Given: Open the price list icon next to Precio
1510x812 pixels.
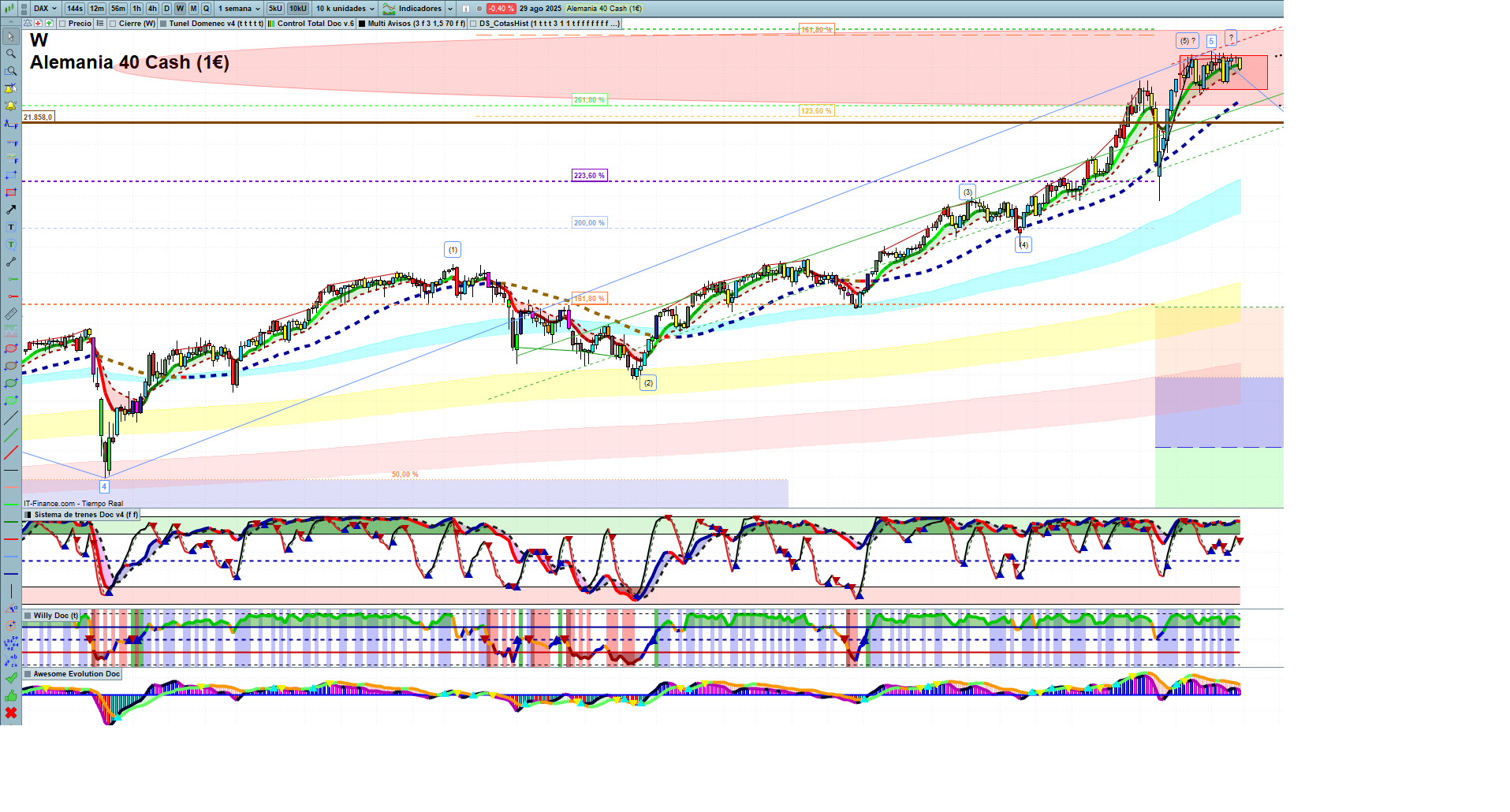Looking at the screenshot, I should point(100,24).
